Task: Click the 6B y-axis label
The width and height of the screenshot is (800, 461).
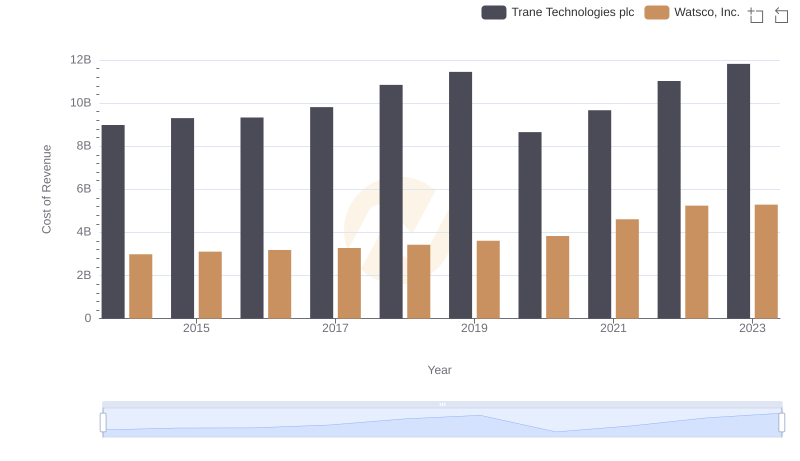Action: [x=84, y=189]
